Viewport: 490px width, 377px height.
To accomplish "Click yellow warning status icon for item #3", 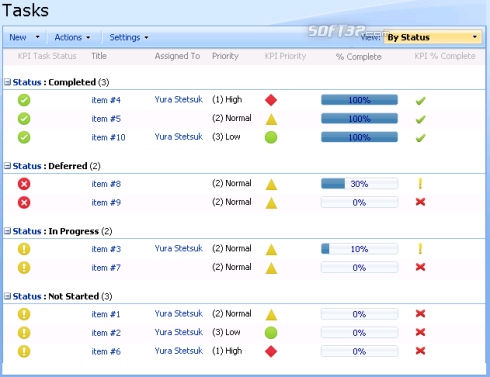I will point(24,249).
